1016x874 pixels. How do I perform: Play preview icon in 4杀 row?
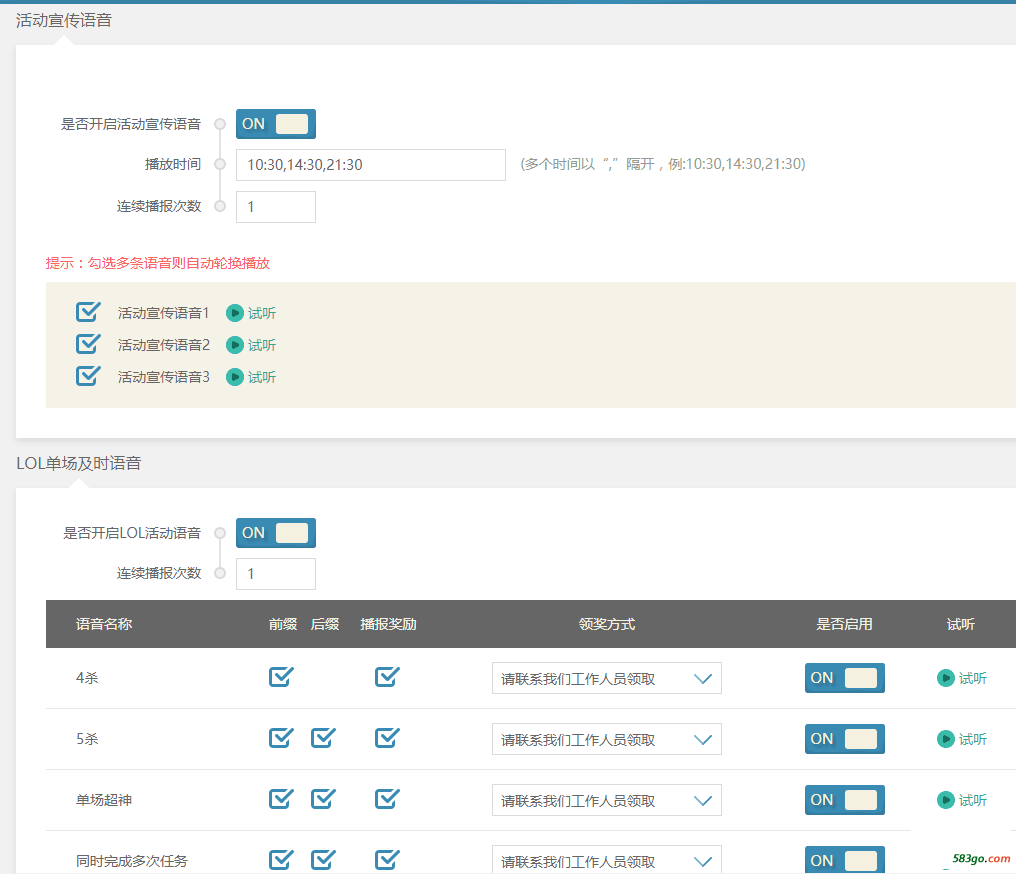945,678
